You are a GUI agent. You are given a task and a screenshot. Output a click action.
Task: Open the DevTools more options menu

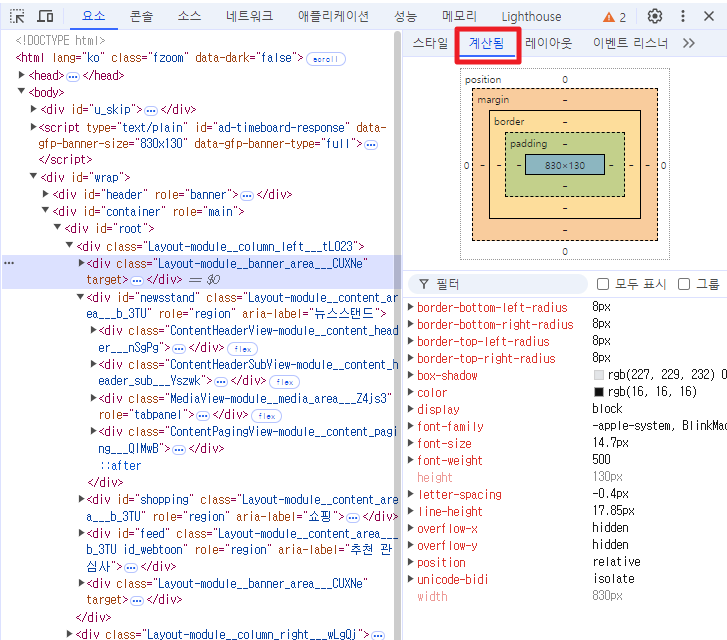coord(682,16)
